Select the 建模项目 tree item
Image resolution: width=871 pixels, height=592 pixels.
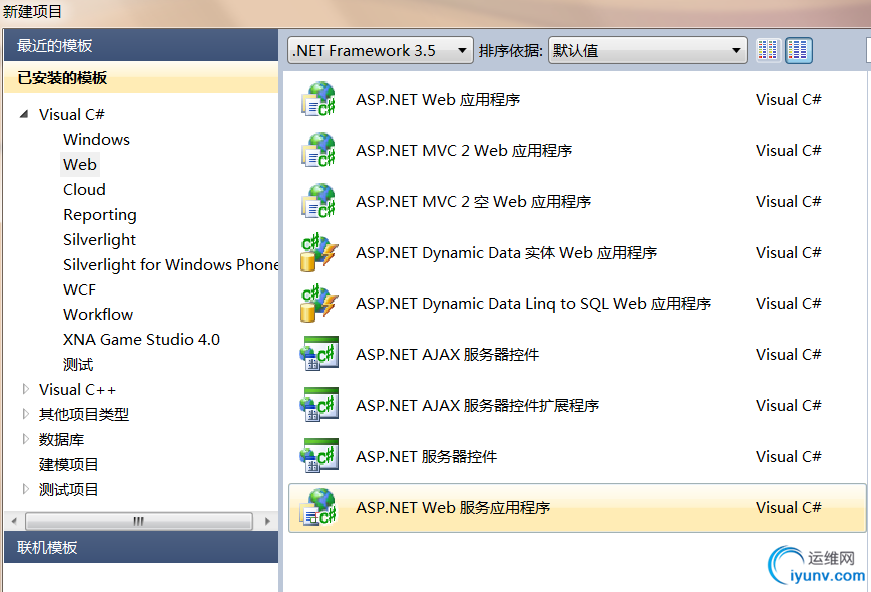coord(68,464)
